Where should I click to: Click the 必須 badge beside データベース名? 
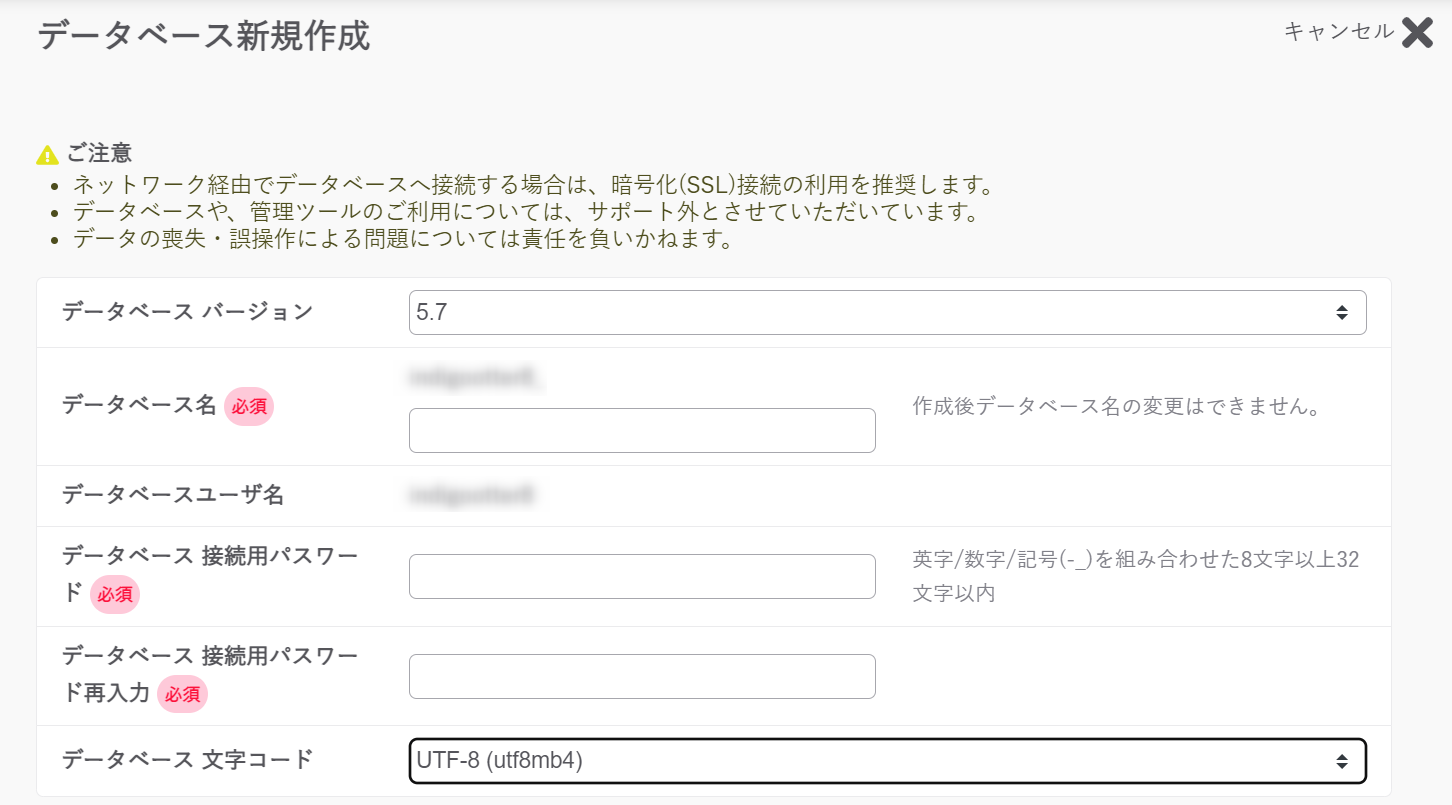click(x=249, y=407)
